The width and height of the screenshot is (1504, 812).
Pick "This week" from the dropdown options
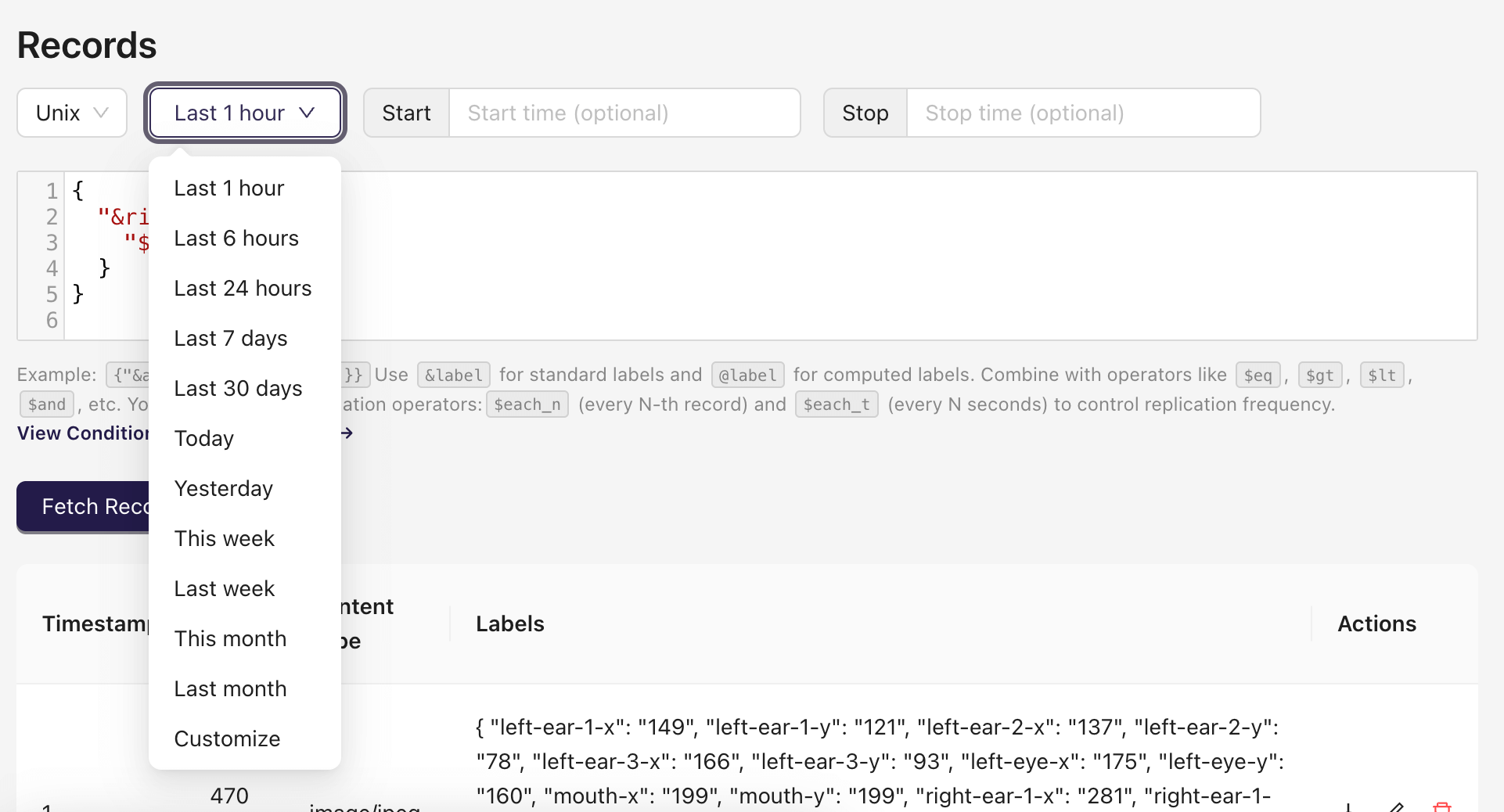[x=225, y=538]
